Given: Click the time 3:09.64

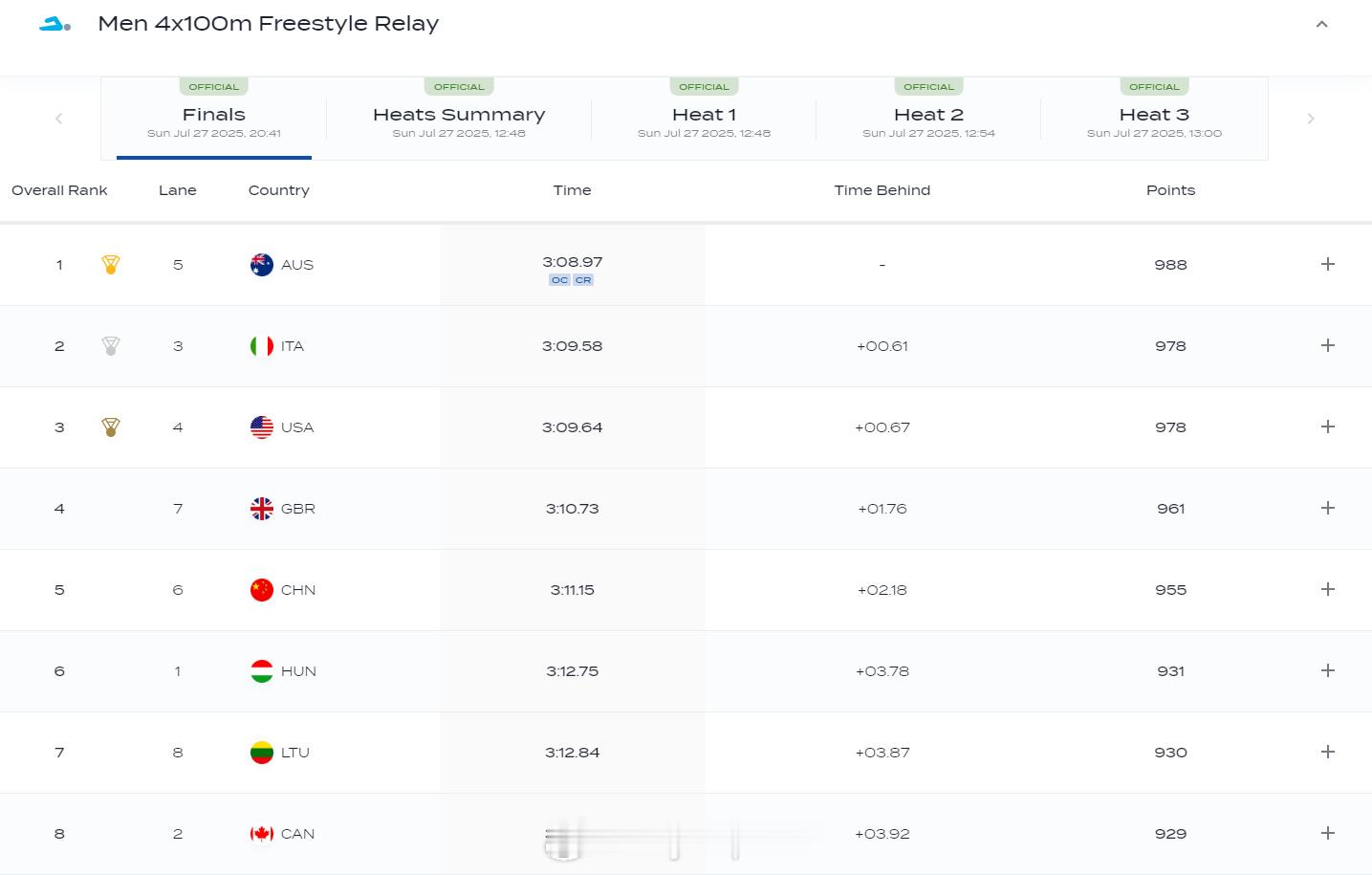Looking at the screenshot, I should (572, 427).
